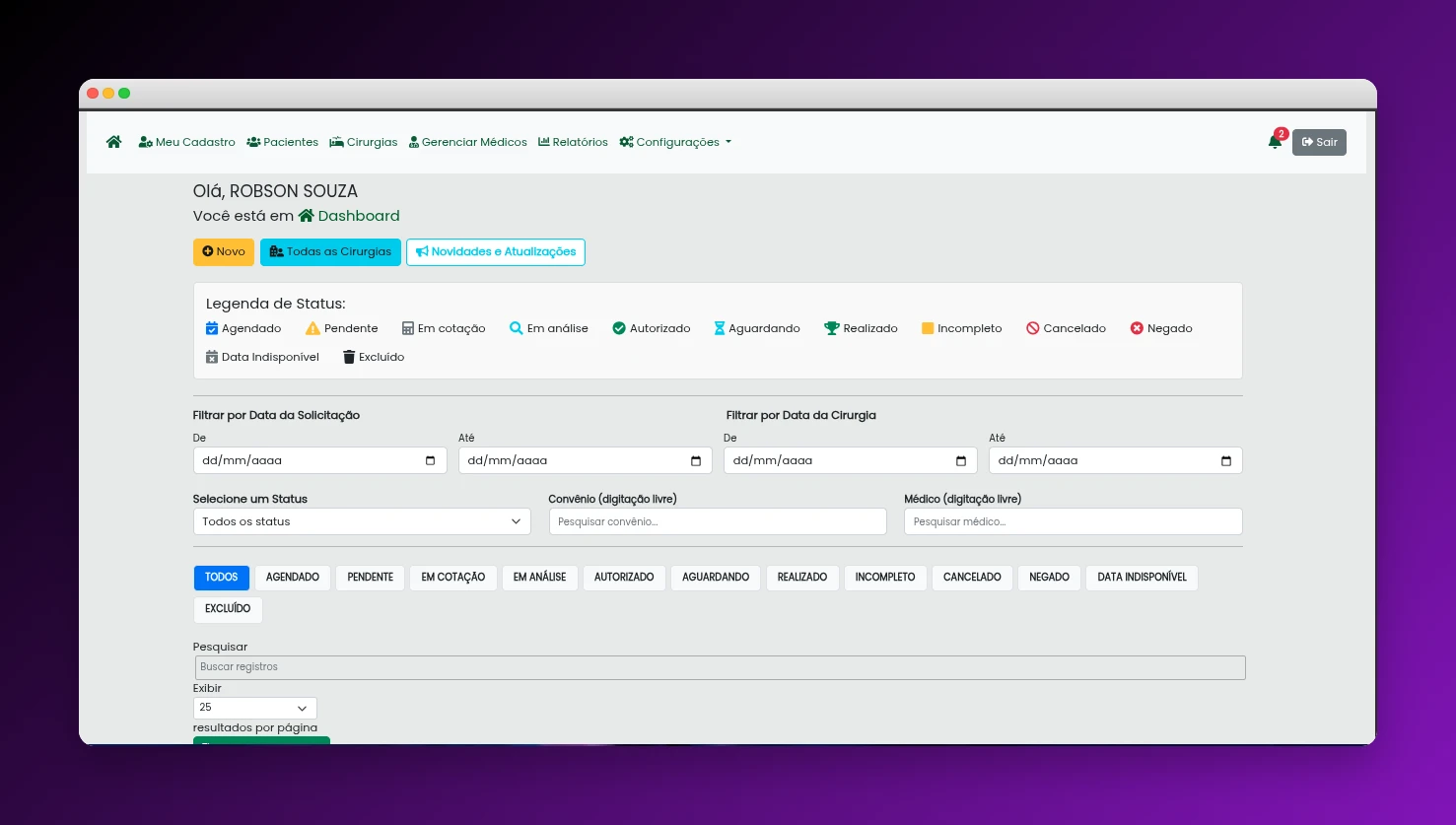Open calendar picker for Cirurgia 'De' date
Viewport: 1456px width, 825px height.
(x=961, y=460)
